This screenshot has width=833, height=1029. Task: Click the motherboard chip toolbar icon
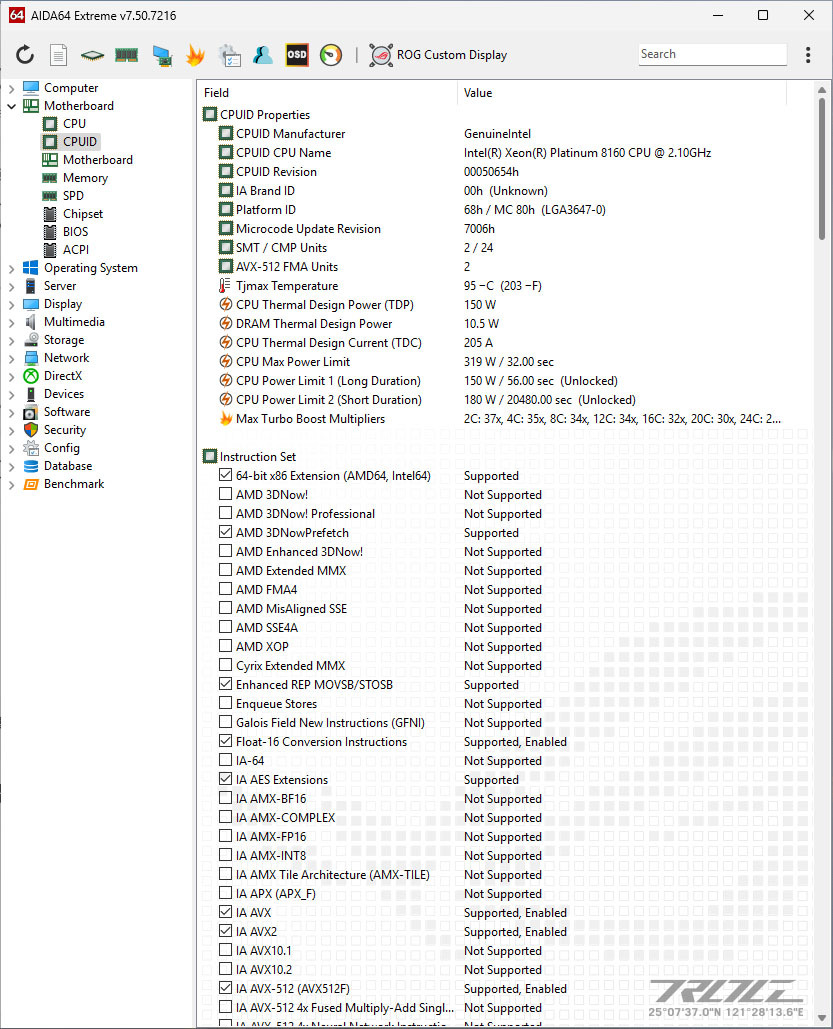click(93, 56)
